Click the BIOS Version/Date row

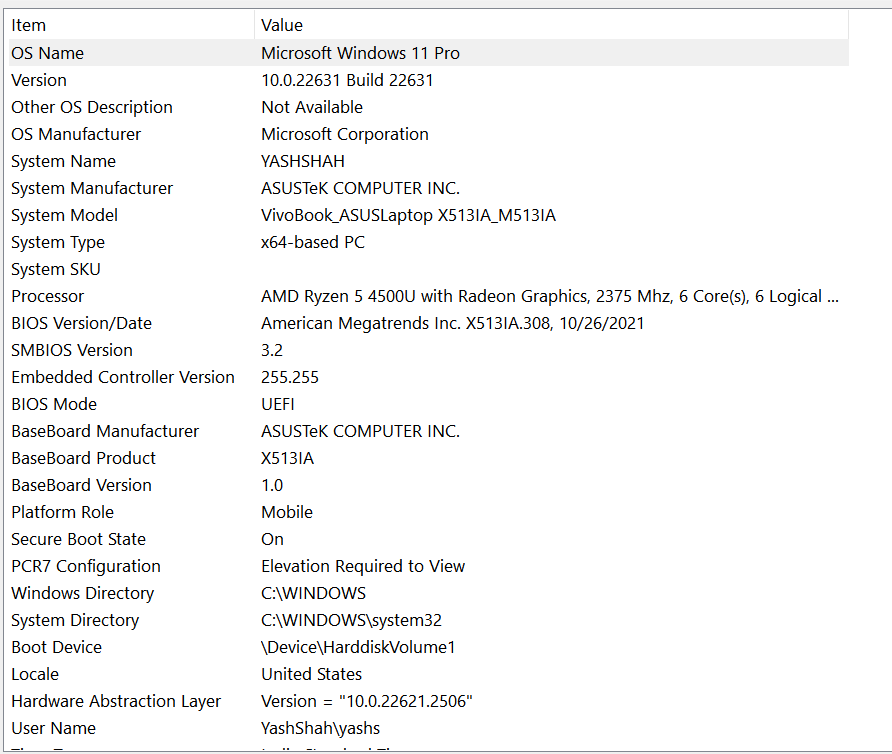pyautogui.click(x=81, y=323)
